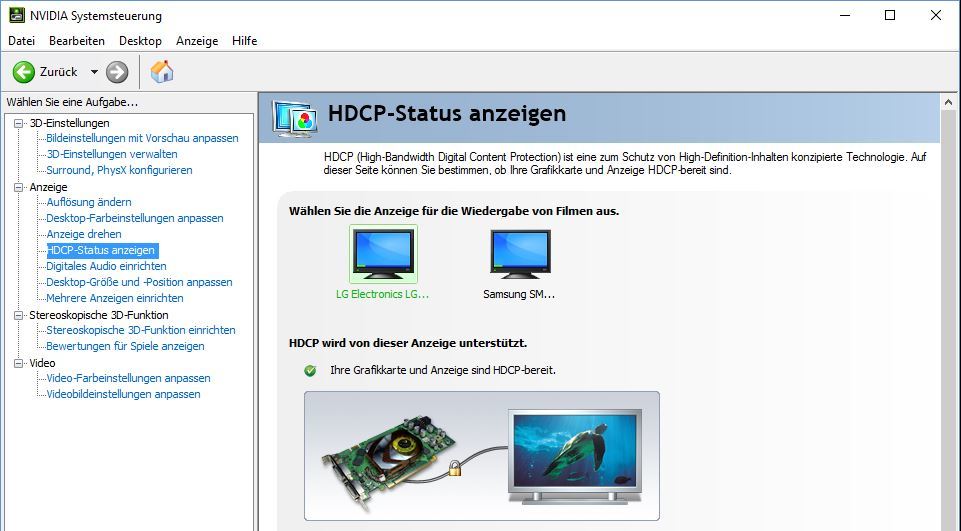Go to Auflösung ändern
The height and width of the screenshot is (531, 961).
(x=89, y=202)
